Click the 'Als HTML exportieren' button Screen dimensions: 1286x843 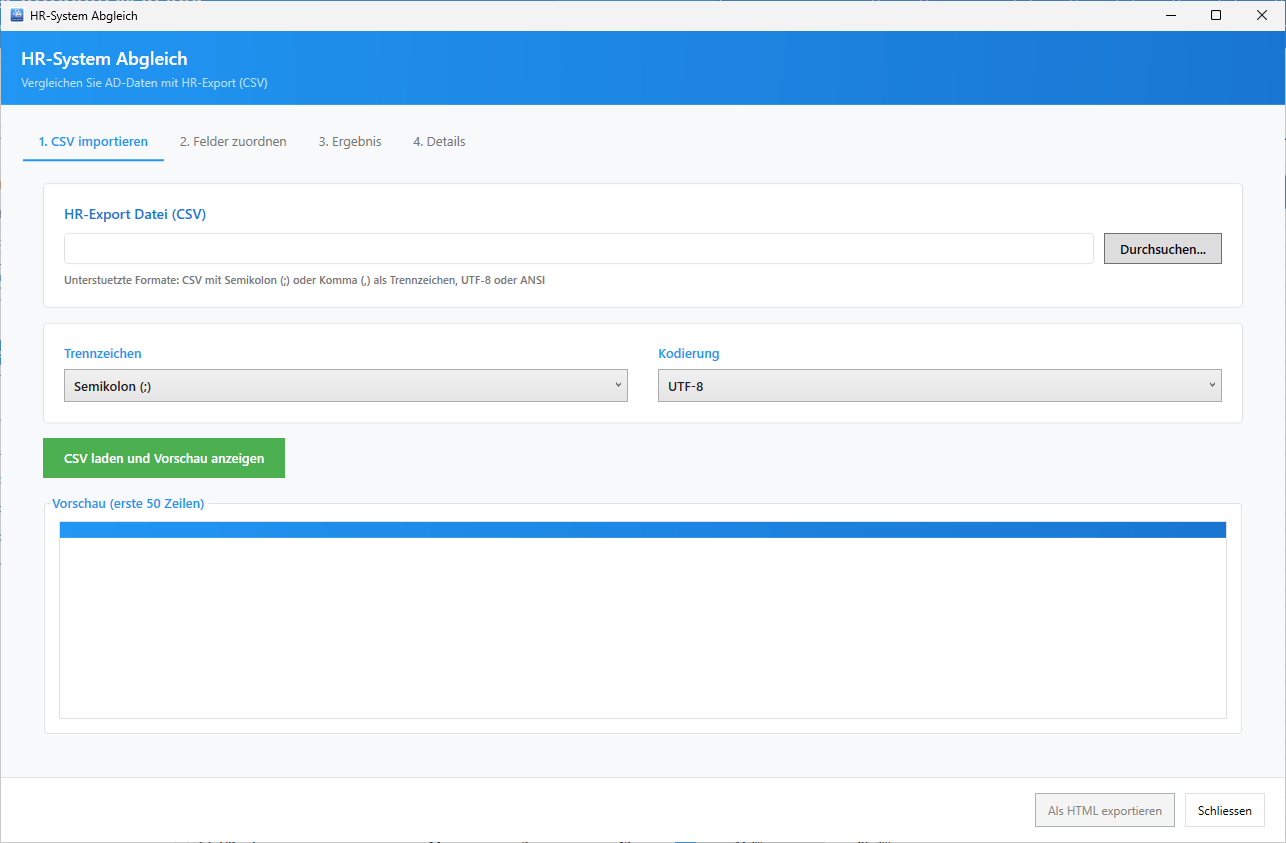tap(1104, 810)
